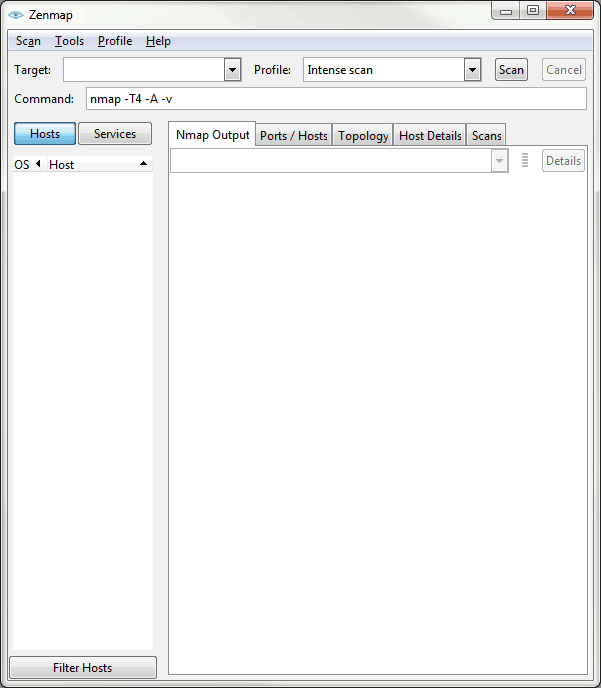Click the output highlighting options icon
The height and width of the screenshot is (688, 601).
coord(525,161)
